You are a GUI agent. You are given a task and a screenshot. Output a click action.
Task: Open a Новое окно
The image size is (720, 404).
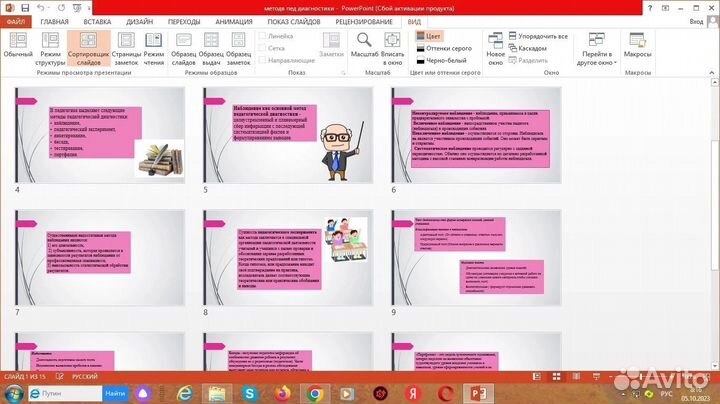coord(495,49)
